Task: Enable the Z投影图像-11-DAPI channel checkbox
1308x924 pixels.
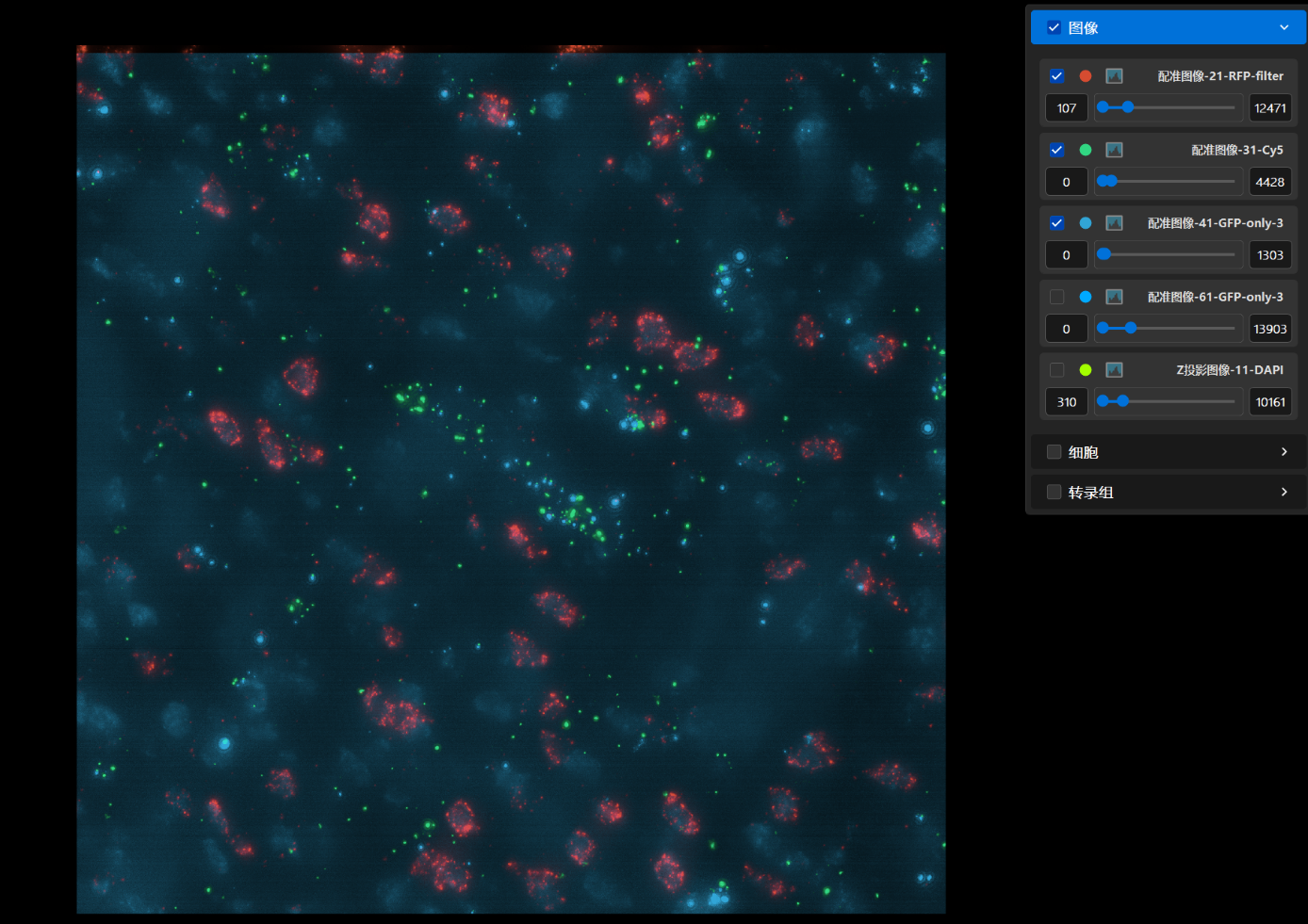Action: (1056, 370)
